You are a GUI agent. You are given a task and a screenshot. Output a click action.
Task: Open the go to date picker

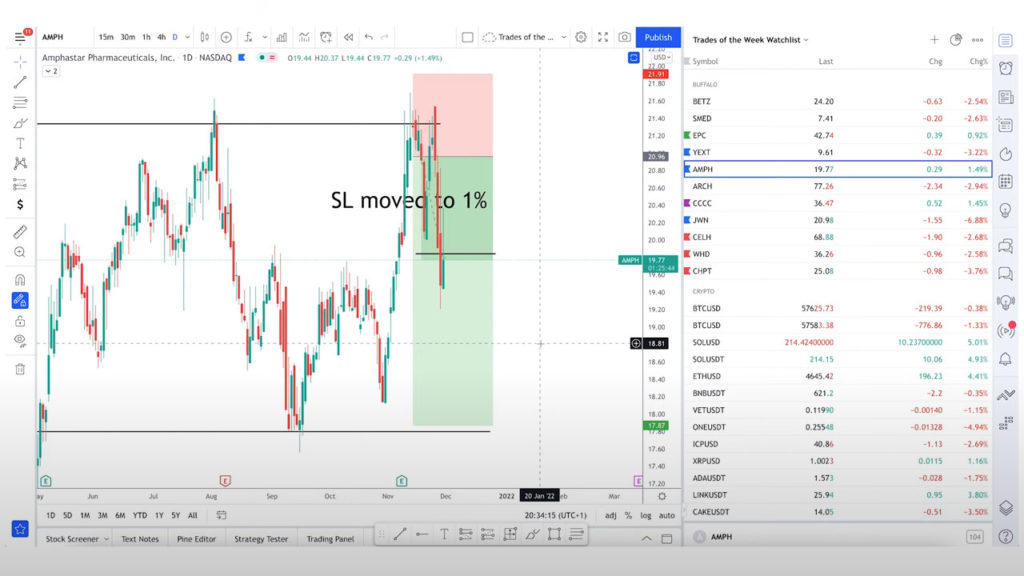(221, 515)
